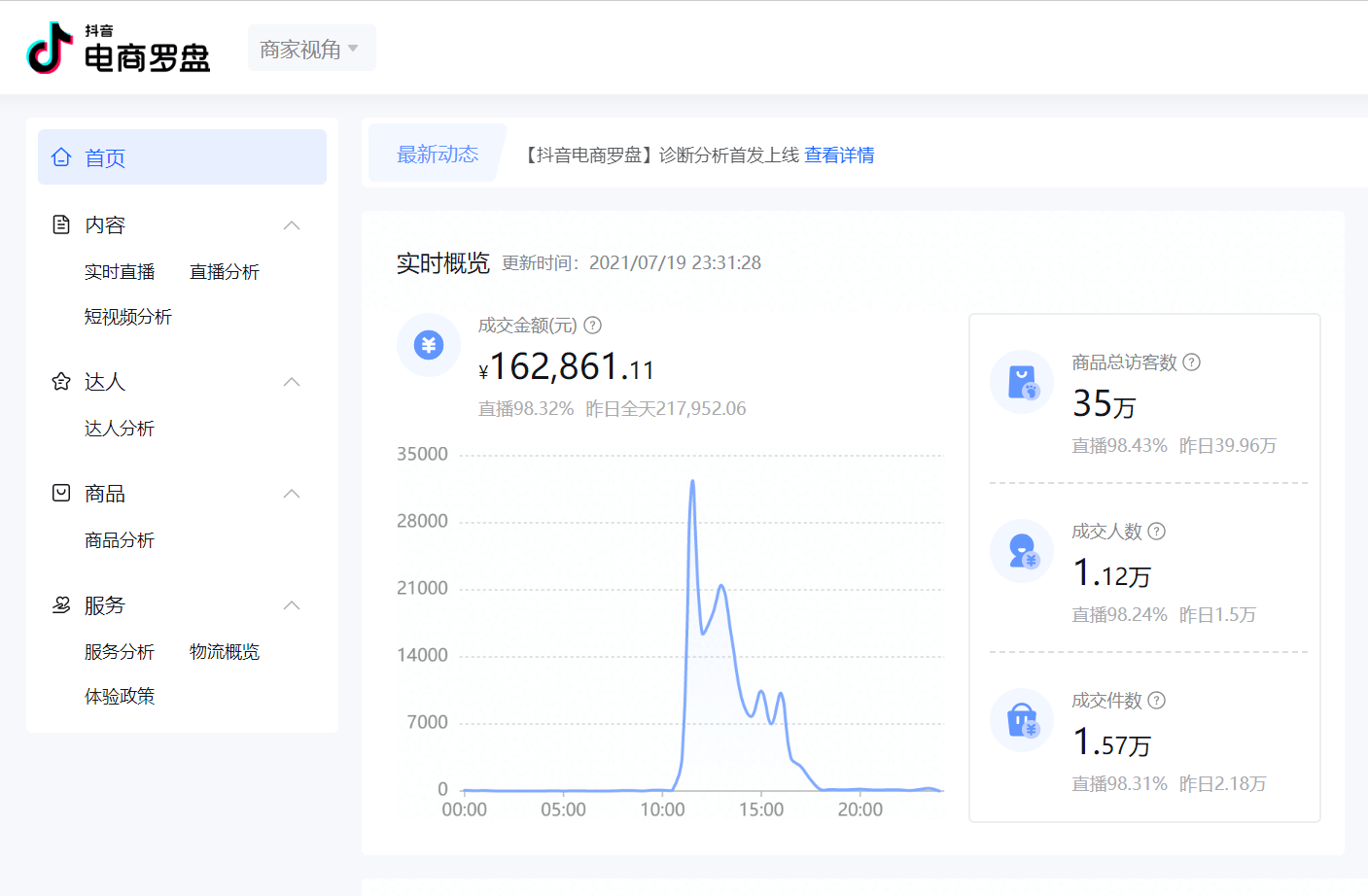
Task: Click the 1.12万 成交人数 value
Action: click(x=1111, y=573)
